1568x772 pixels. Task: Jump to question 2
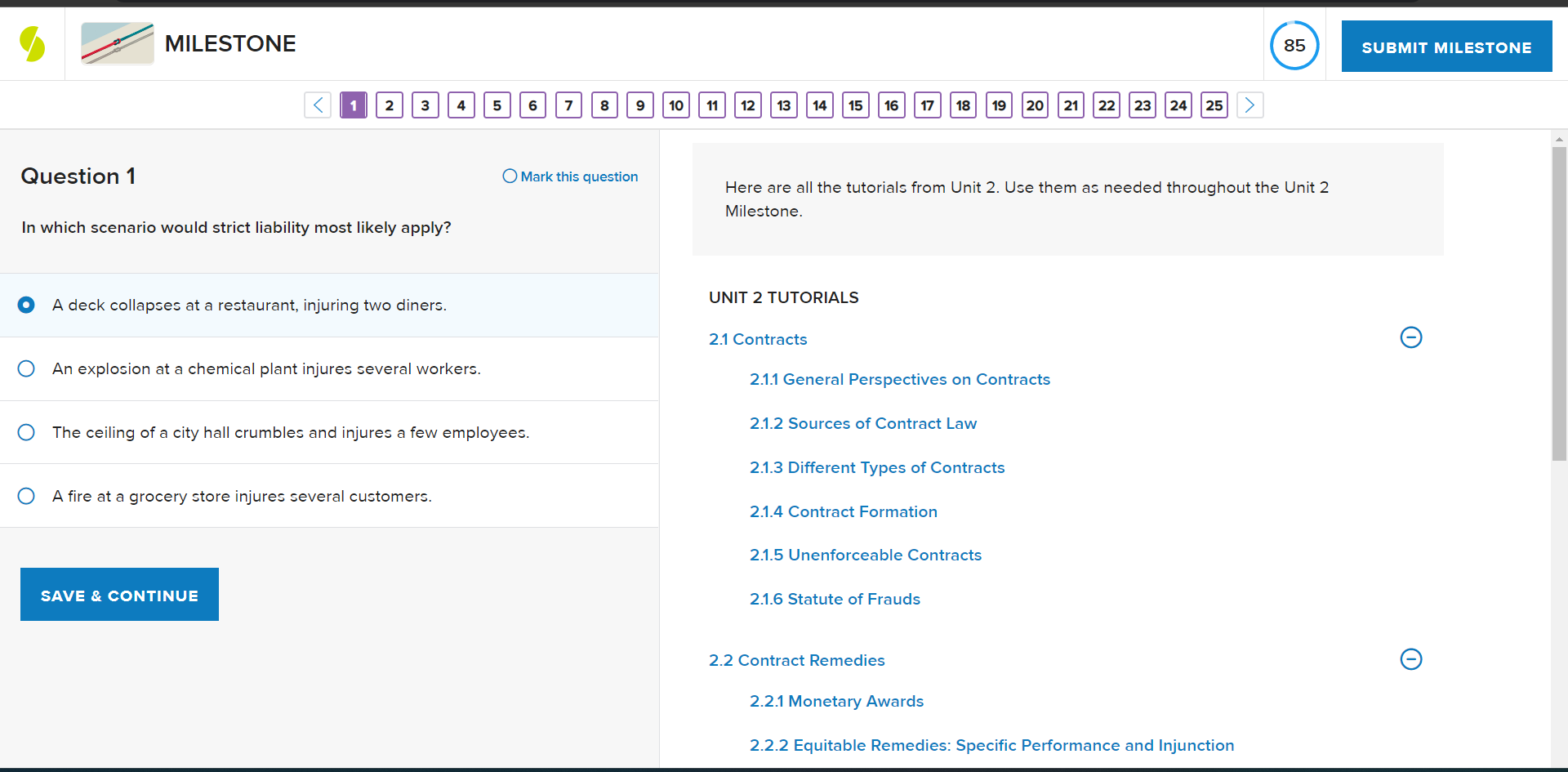pyautogui.click(x=390, y=105)
